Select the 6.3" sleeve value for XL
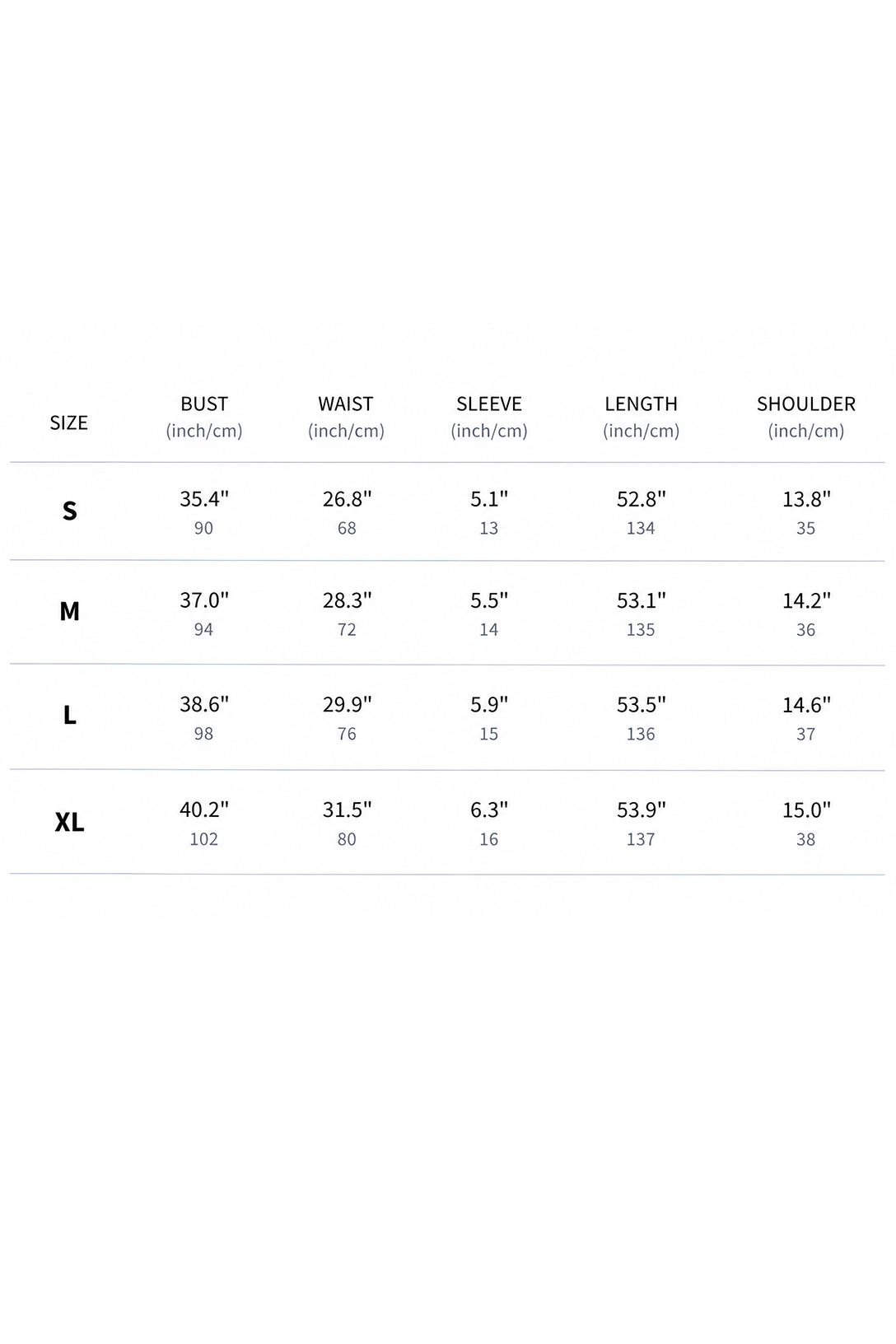The image size is (896, 1344). (489, 810)
